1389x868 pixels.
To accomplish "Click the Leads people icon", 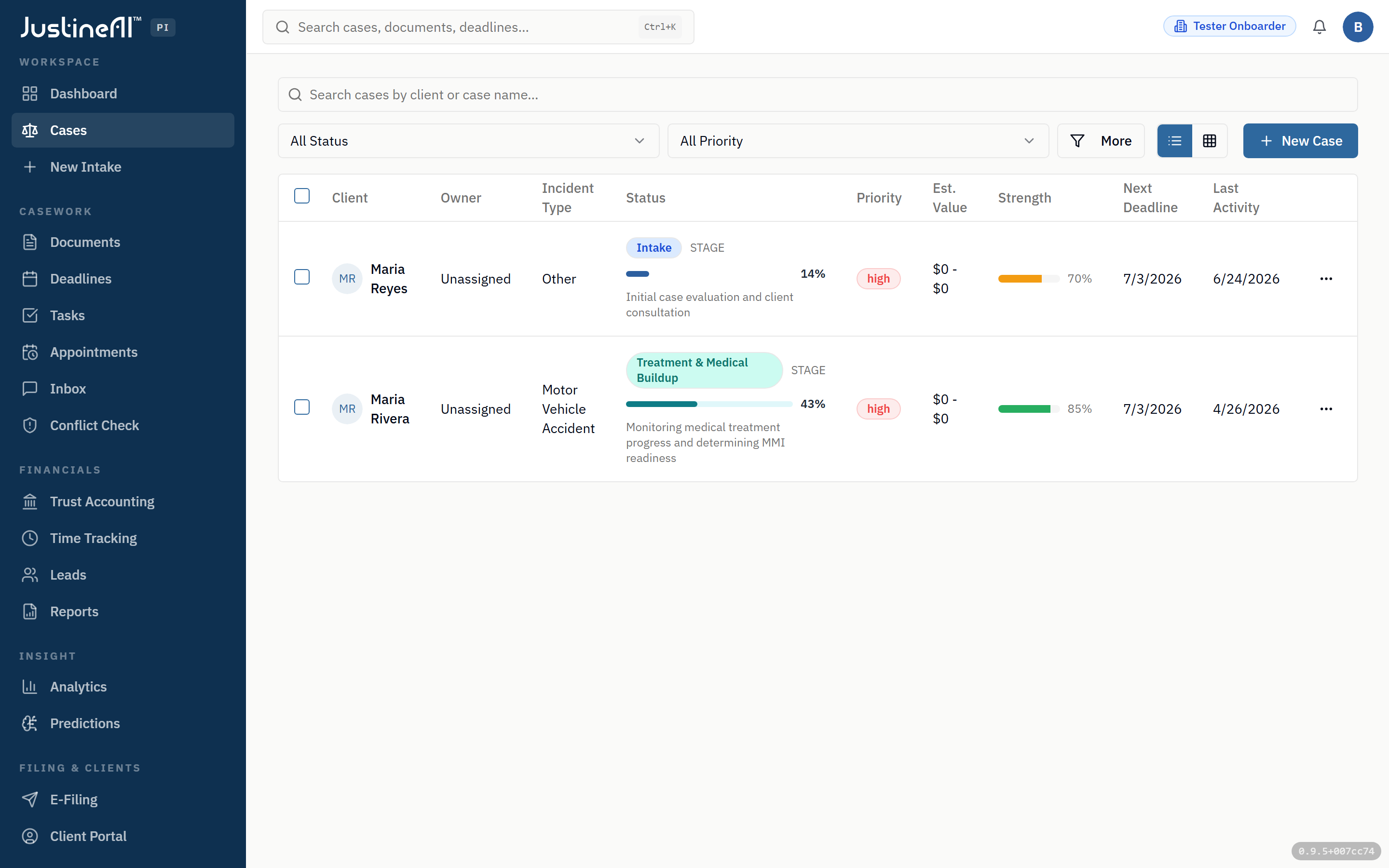I will pos(30,575).
